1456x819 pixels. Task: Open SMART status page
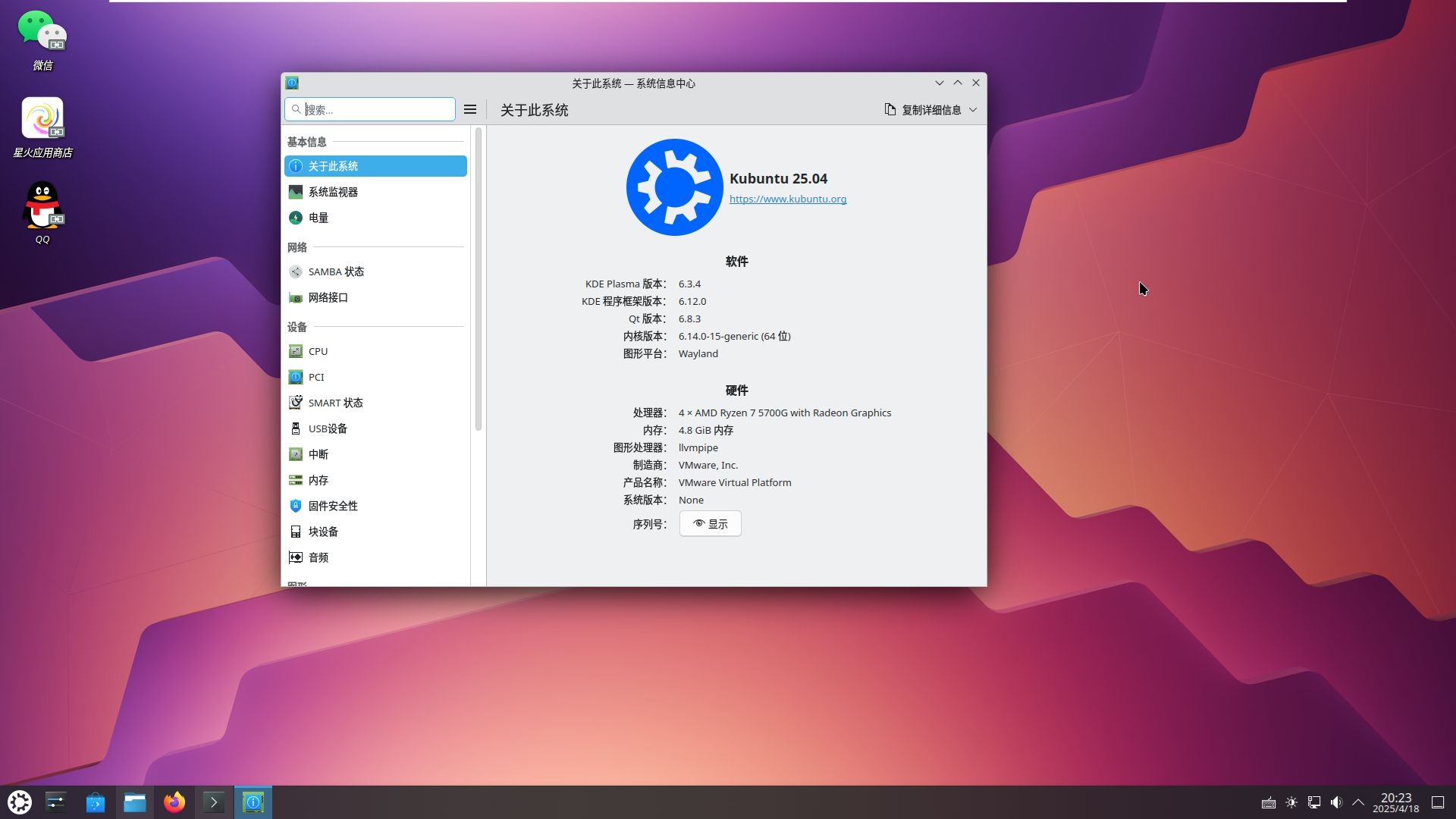(x=334, y=403)
